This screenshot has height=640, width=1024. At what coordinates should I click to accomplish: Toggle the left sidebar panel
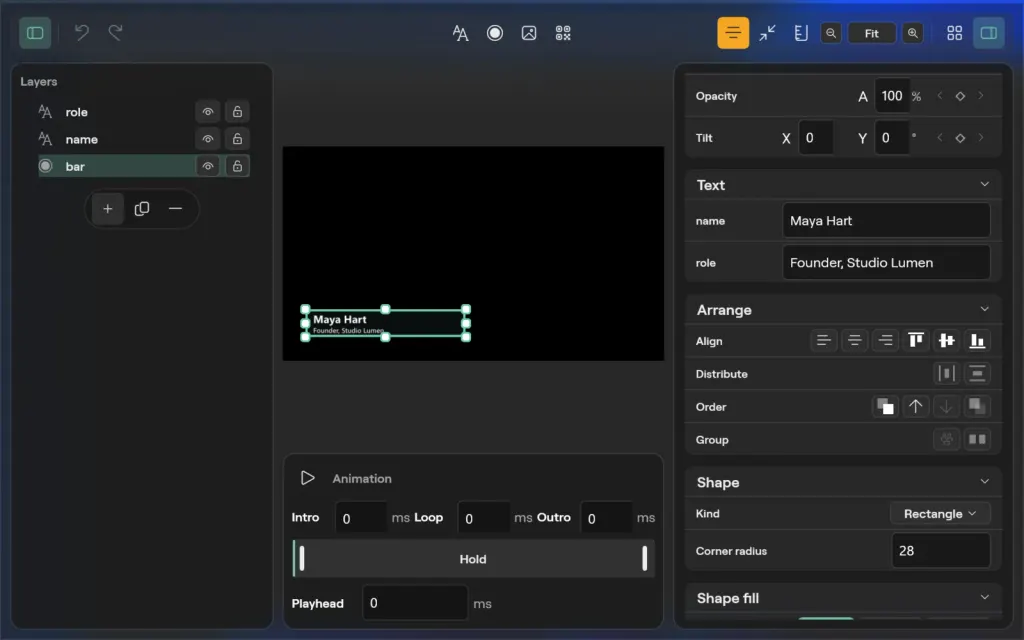35,33
